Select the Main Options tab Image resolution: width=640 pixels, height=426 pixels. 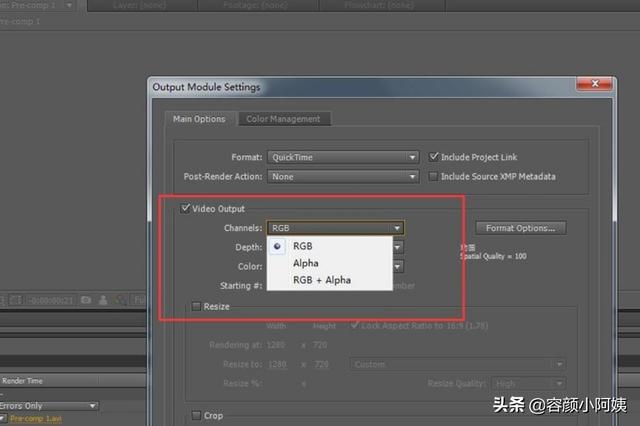point(199,119)
